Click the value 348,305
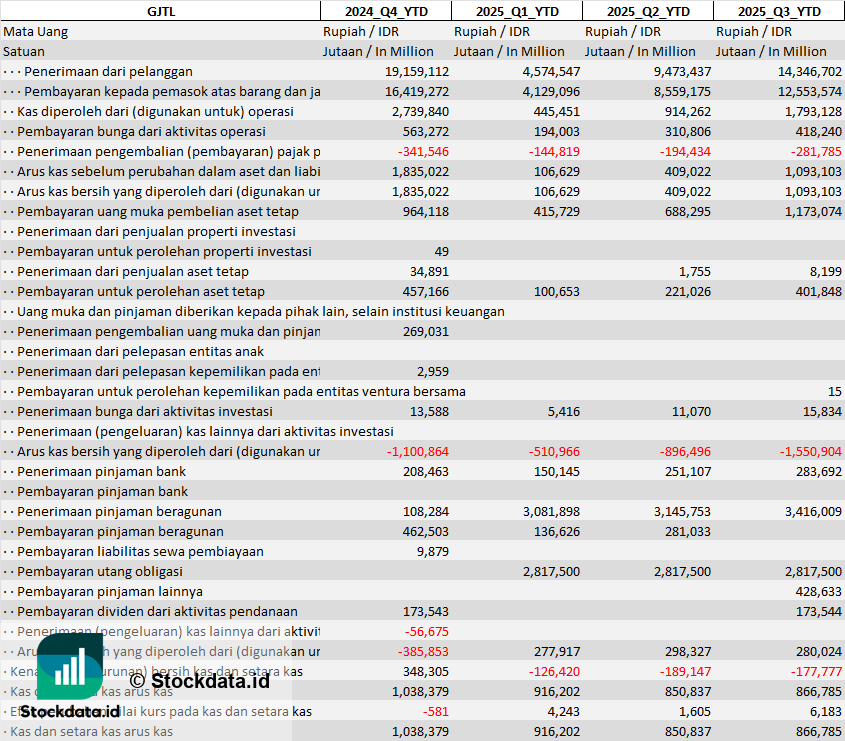 (426, 671)
